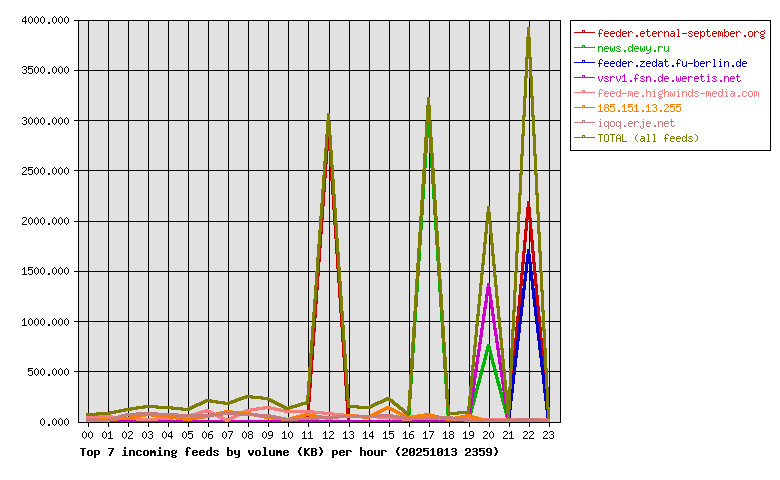
Task: Click hour 12 on the x-axis
Action: point(328,435)
